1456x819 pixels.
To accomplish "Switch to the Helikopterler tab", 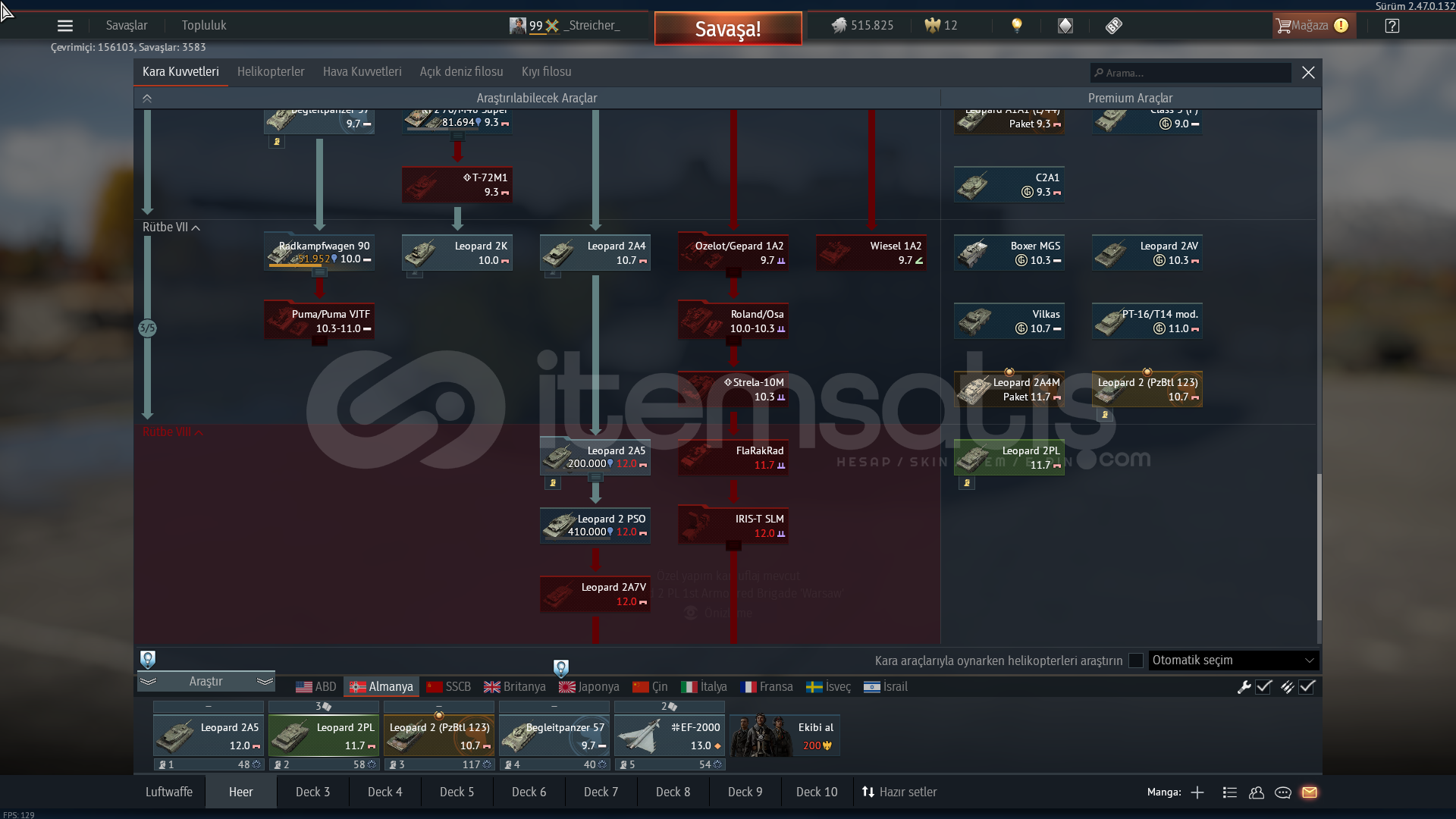I will 271,72.
